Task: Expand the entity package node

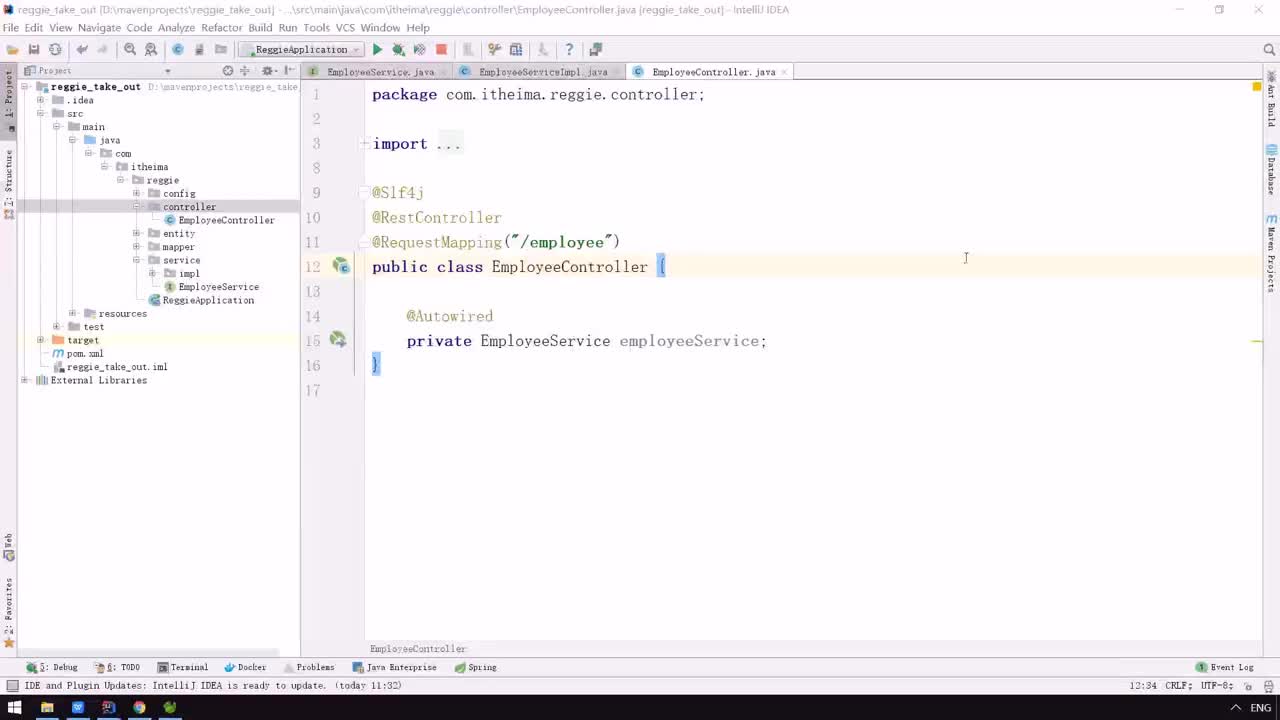Action: [137, 233]
